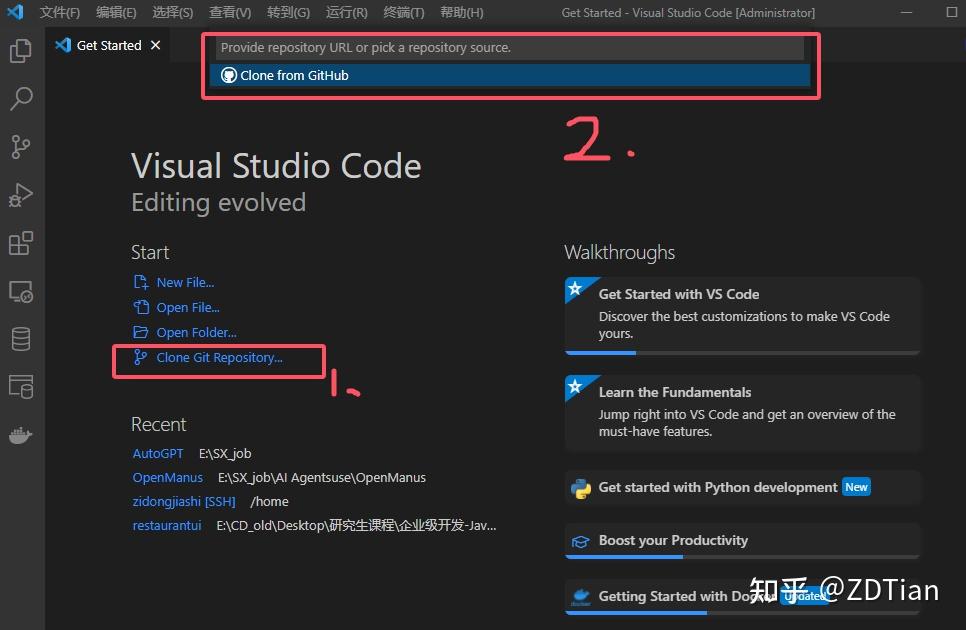
Task: Open the 运行(R) menu
Action: pyautogui.click(x=346, y=12)
